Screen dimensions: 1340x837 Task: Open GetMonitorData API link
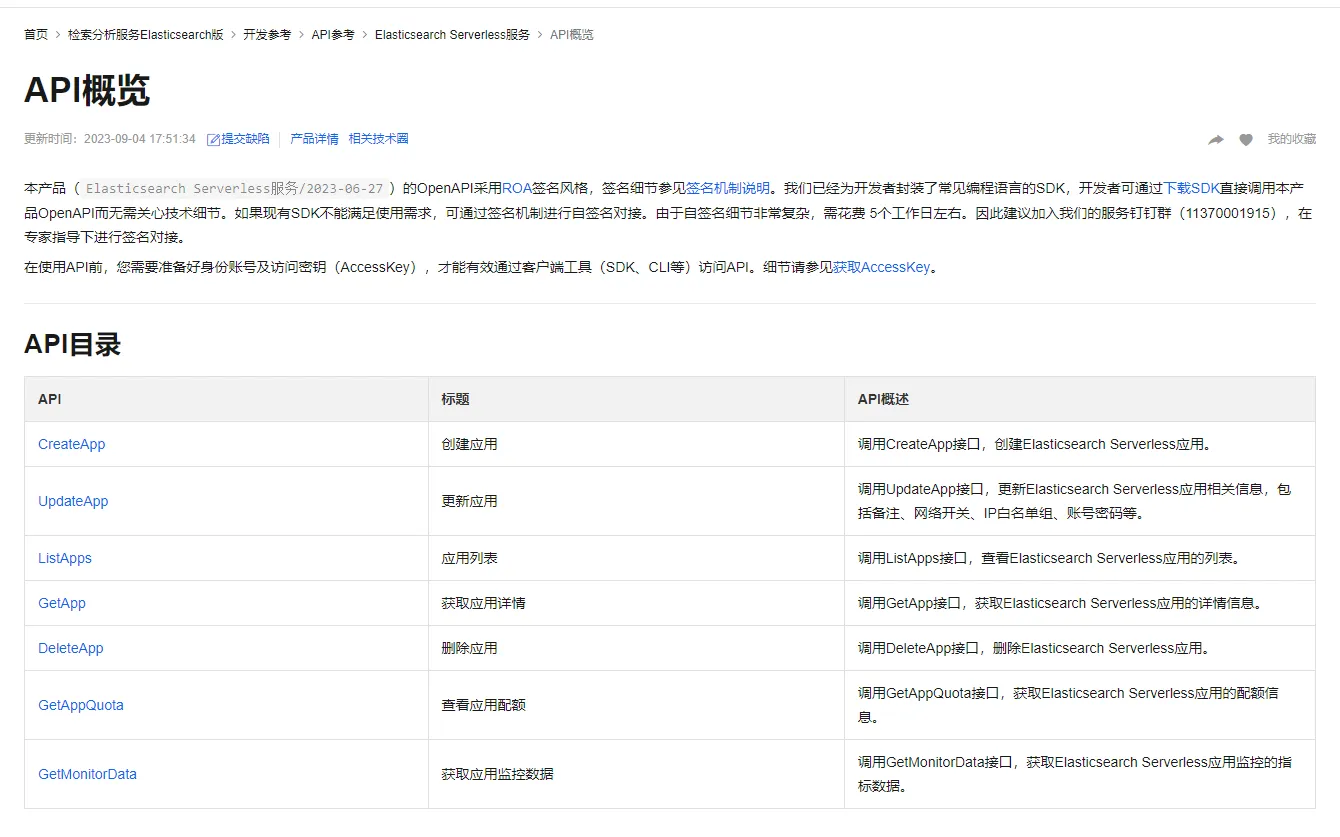tap(87, 774)
